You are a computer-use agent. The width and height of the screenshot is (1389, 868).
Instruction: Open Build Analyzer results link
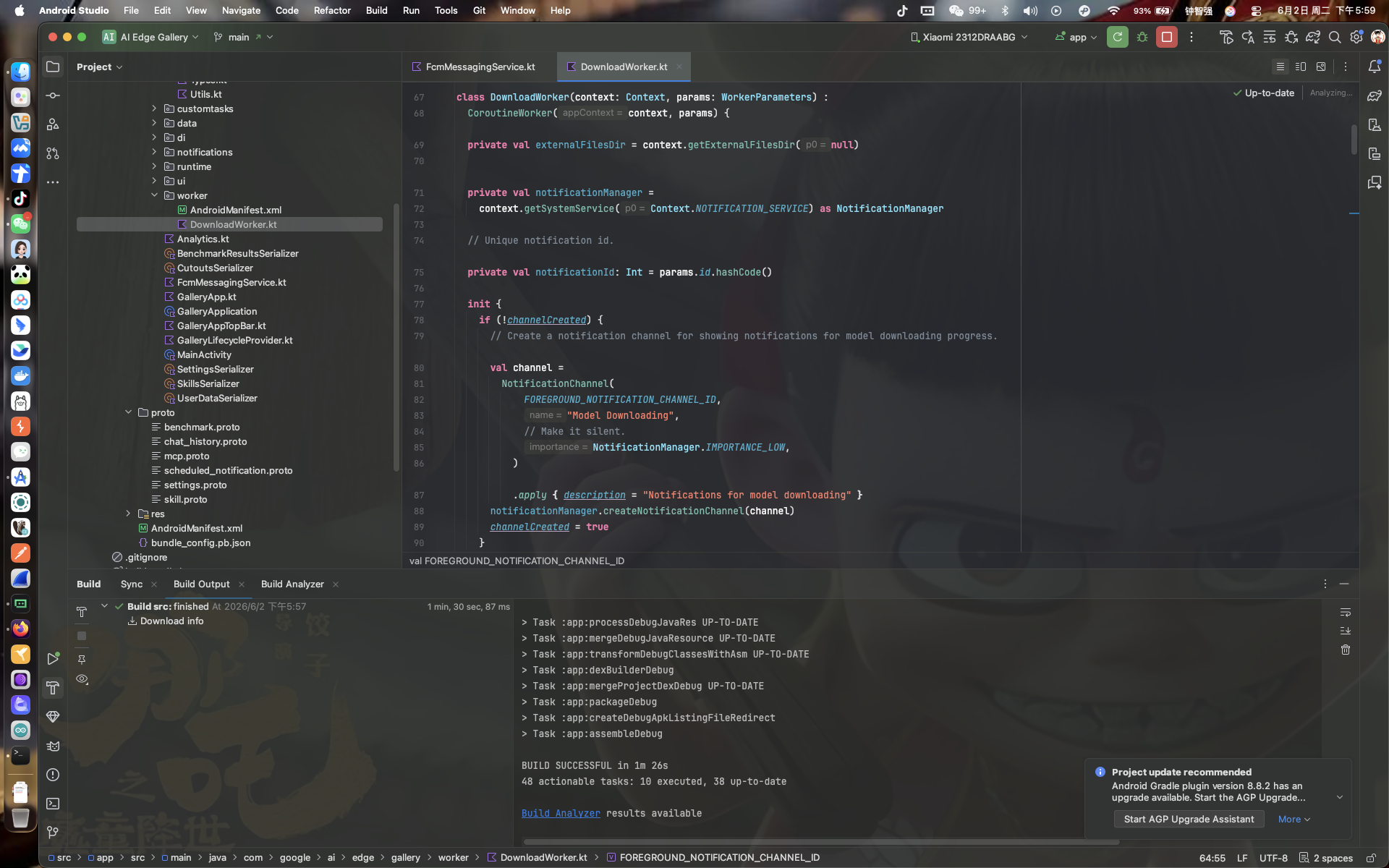pyautogui.click(x=561, y=813)
